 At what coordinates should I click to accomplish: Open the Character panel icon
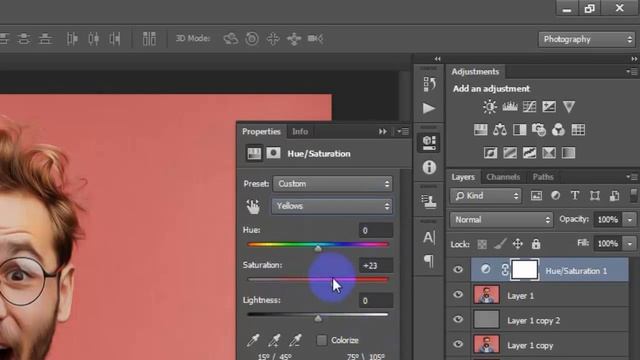pos(429,237)
